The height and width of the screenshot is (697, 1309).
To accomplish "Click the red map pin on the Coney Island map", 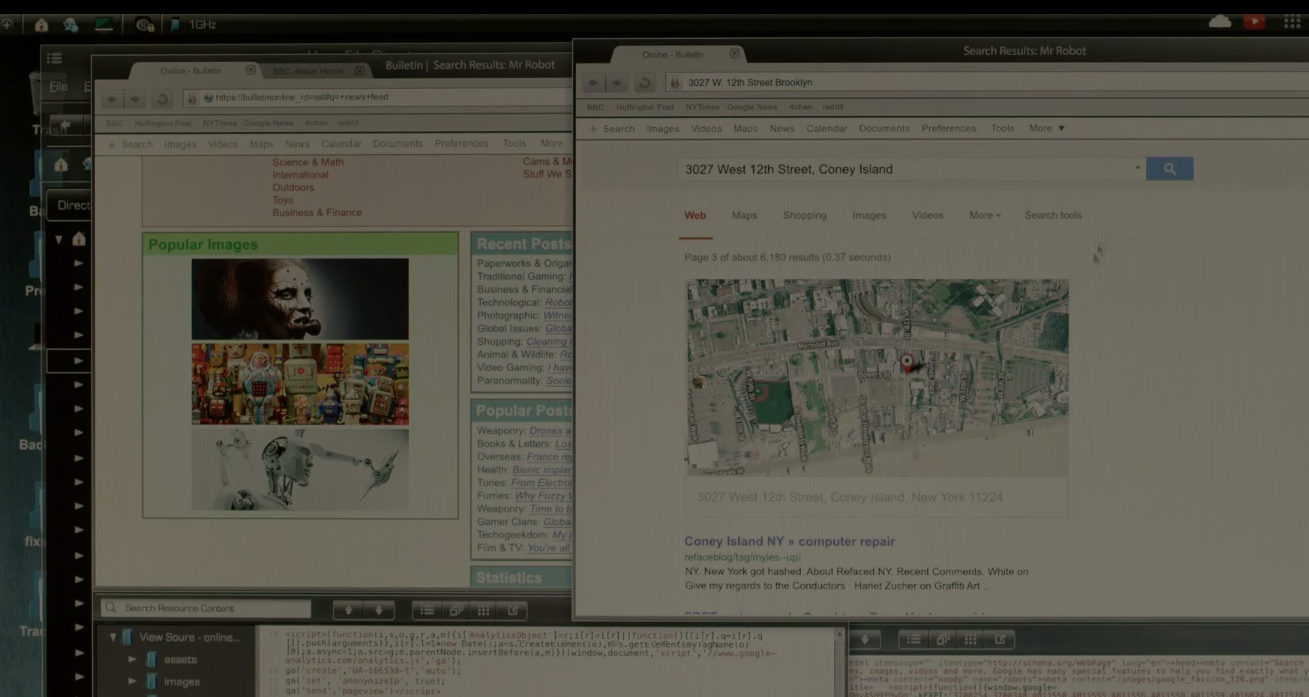I will [907, 363].
